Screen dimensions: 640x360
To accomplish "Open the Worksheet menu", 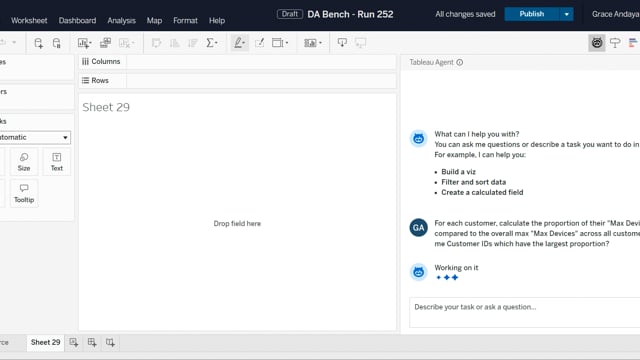I will (29, 20).
